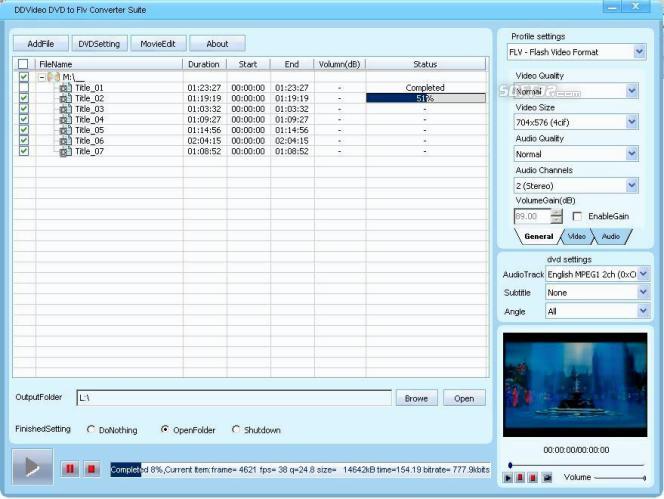Open the About dialog
The image size is (664, 499).
pyautogui.click(x=217, y=44)
